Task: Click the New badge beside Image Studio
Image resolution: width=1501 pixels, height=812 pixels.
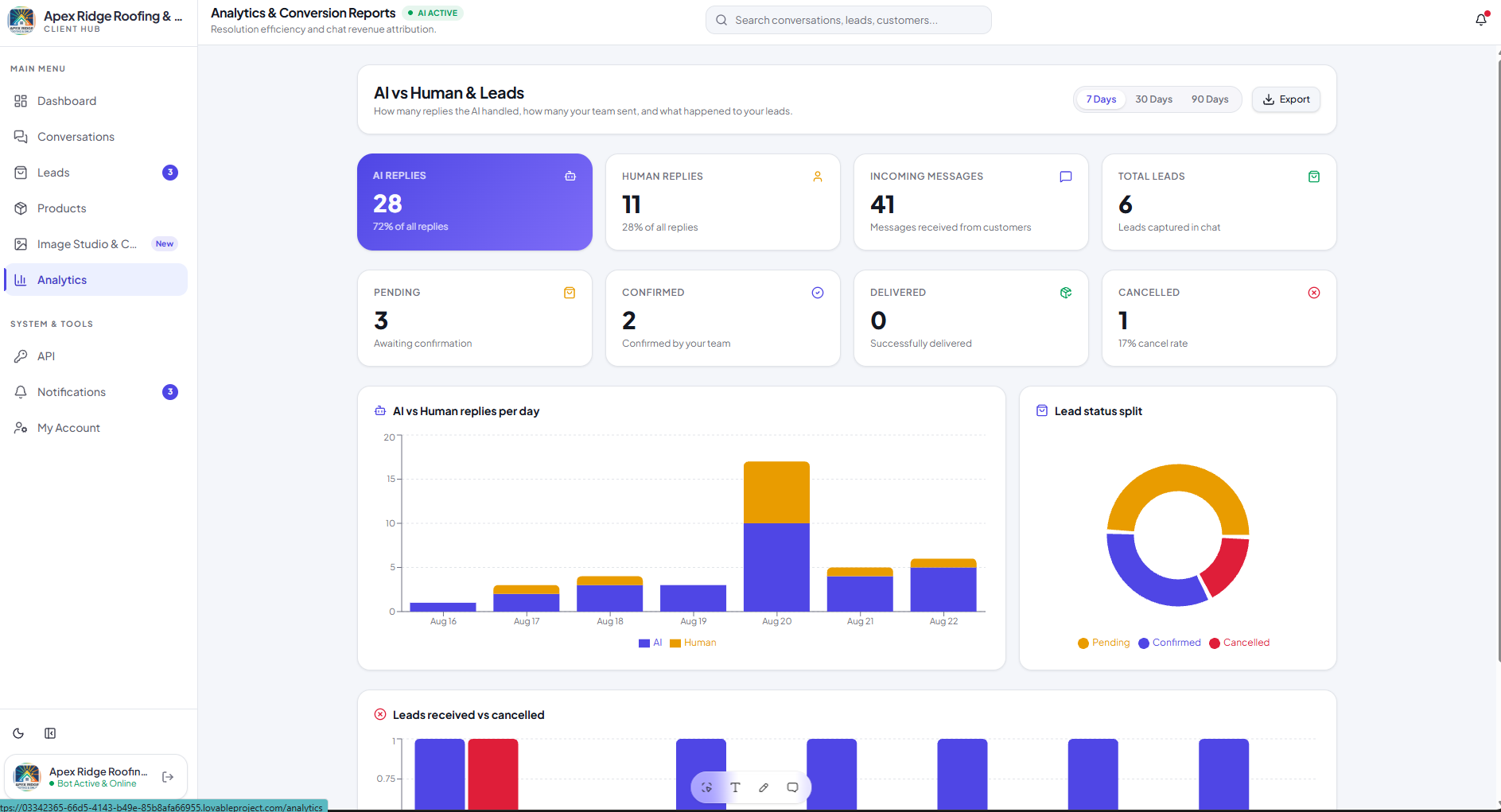Action: pyautogui.click(x=165, y=244)
